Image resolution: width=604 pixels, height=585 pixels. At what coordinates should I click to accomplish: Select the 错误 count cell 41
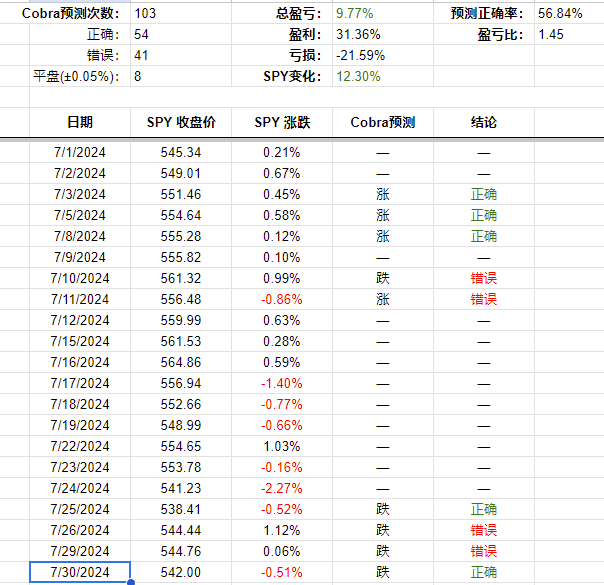pyautogui.click(x=181, y=55)
